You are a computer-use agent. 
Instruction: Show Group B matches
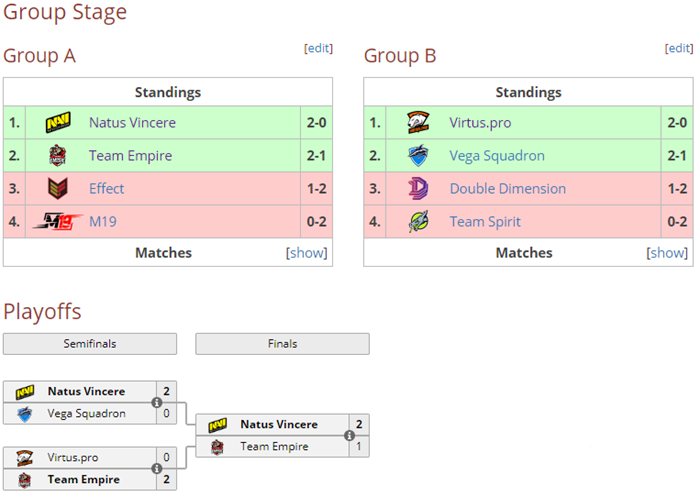coord(667,253)
